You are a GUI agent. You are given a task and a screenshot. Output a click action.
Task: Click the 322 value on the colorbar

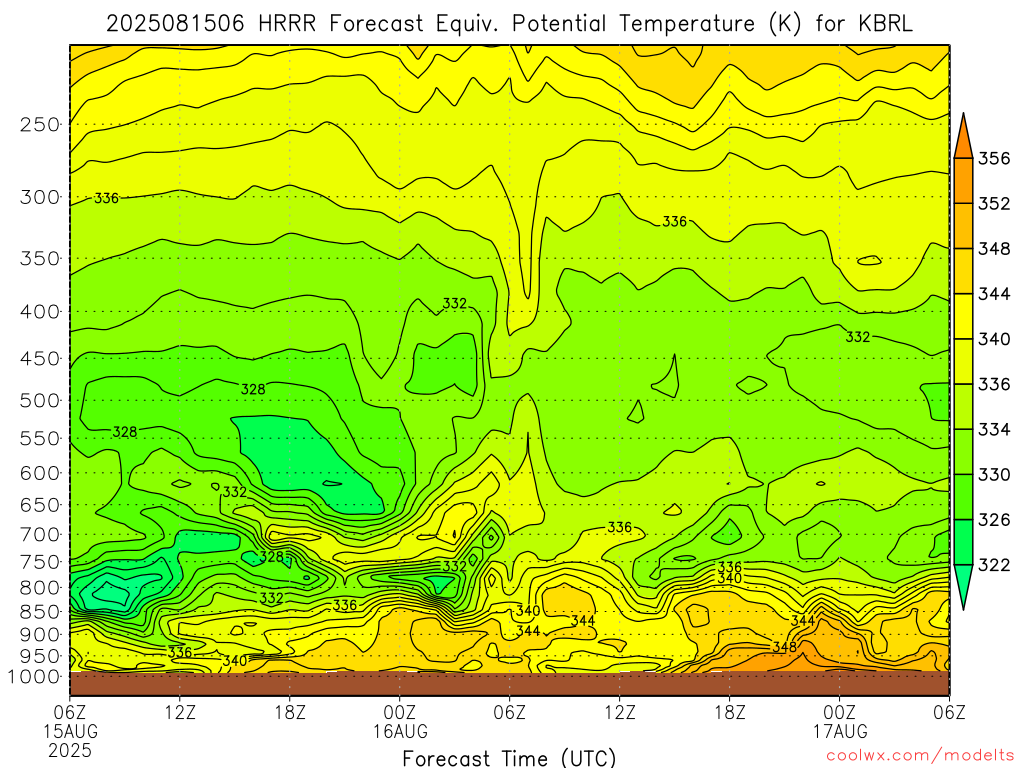[x=994, y=565]
